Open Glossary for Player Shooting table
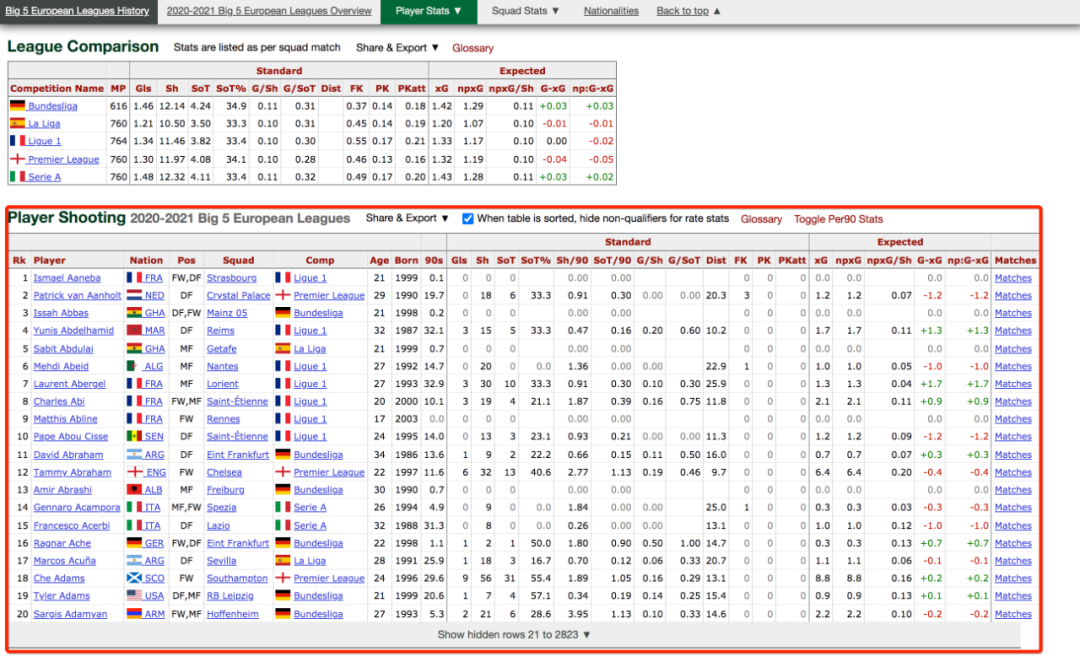1080x657 pixels. tap(761, 219)
